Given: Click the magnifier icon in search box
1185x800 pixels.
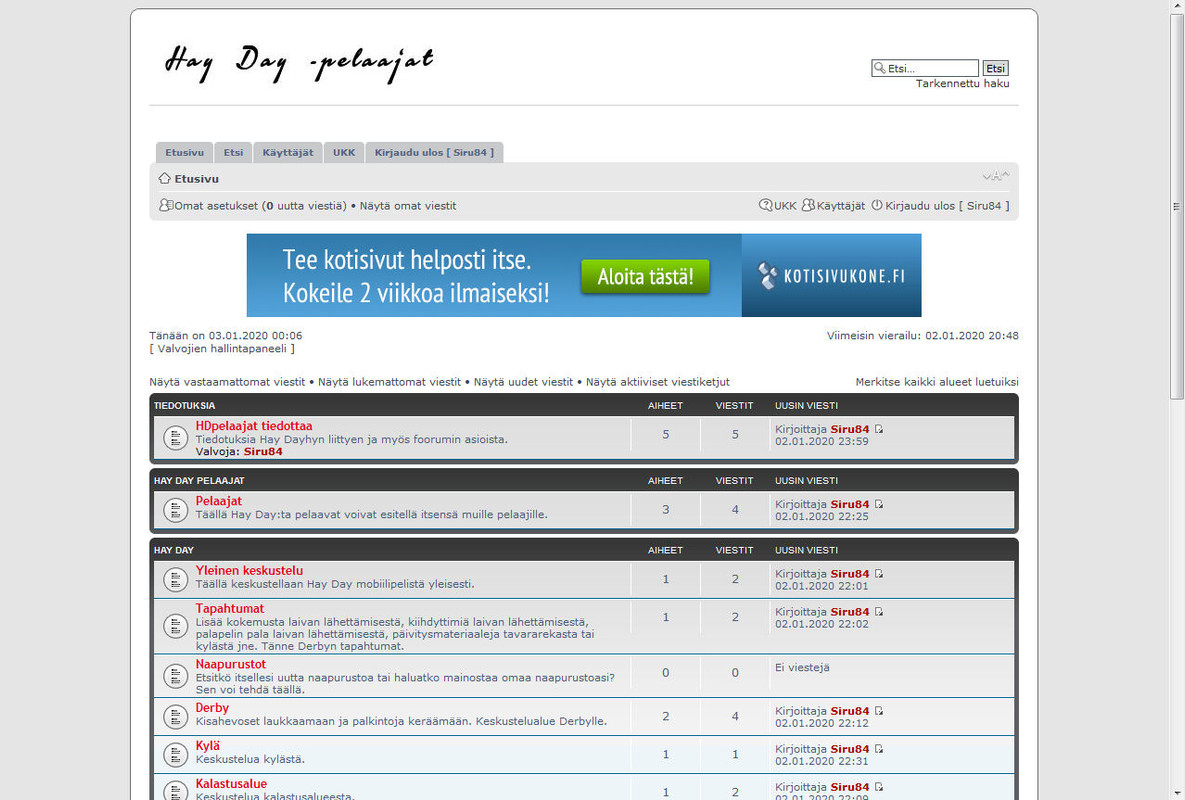Looking at the screenshot, I should pos(880,68).
